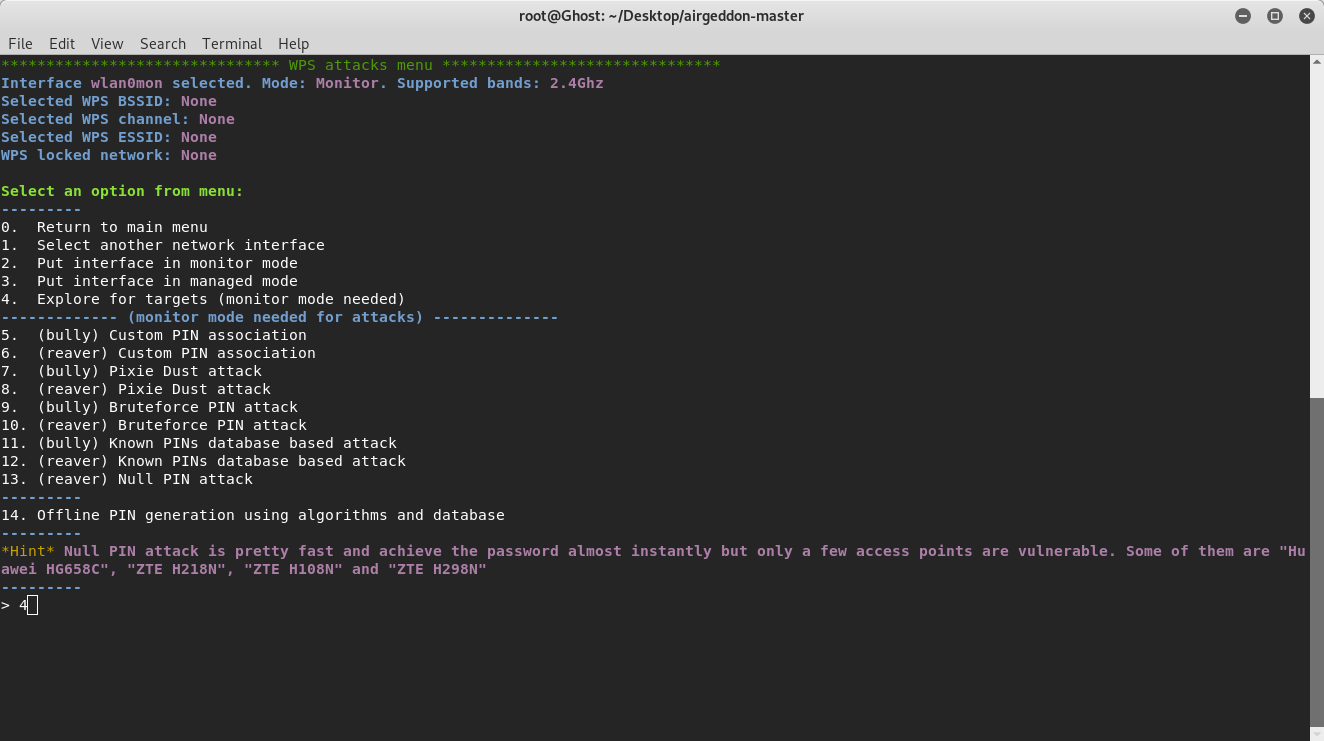Click option 14 'Offline PIN generation' line

click(253, 515)
